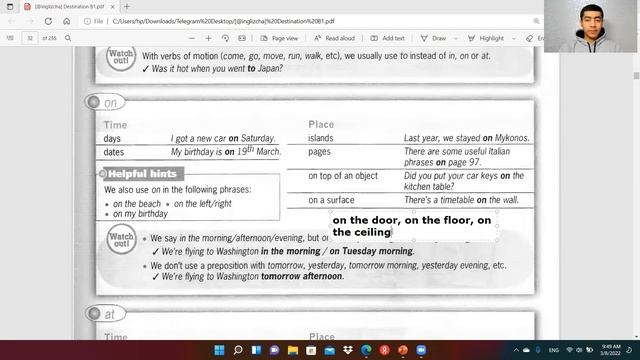Show hidden tray icons chevron
Screen dimensions: 640x360
(x=516, y=350)
